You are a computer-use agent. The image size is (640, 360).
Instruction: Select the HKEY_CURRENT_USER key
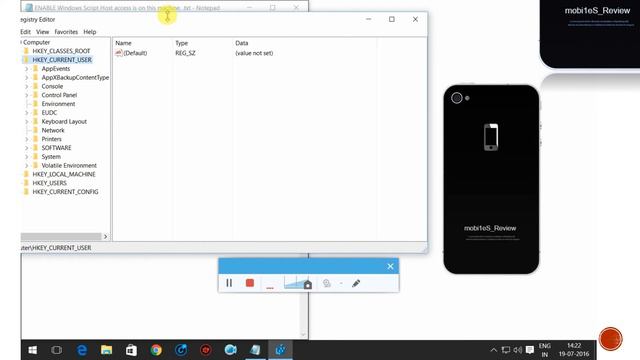tap(62, 60)
